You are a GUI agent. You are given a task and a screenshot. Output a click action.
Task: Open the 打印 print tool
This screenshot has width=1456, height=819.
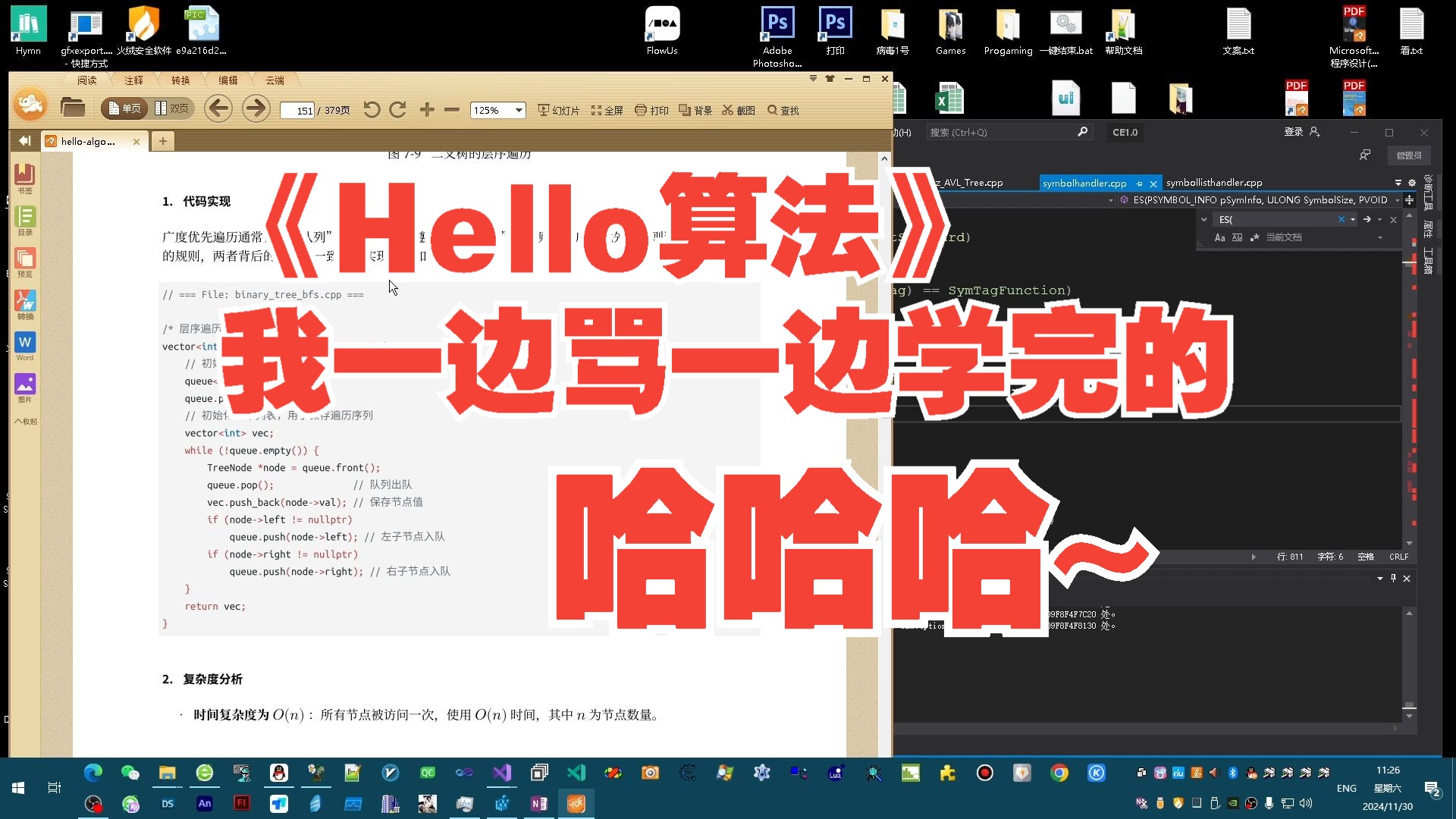click(x=651, y=110)
